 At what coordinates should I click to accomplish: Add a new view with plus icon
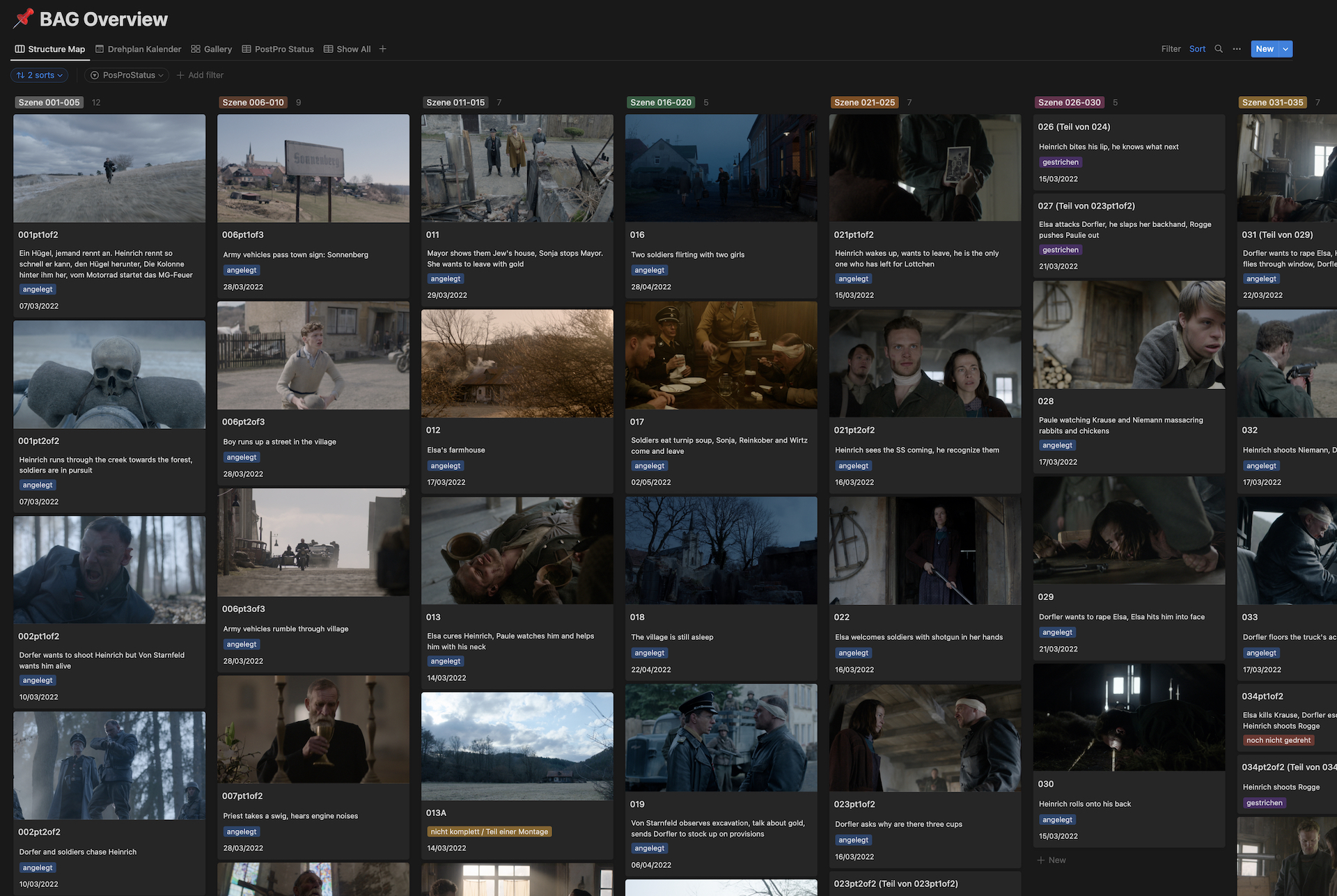point(383,49)
